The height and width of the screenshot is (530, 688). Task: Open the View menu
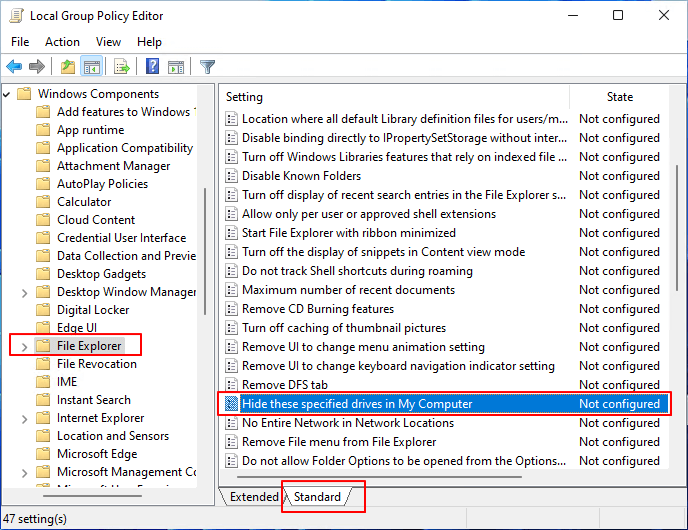[108, 42]
